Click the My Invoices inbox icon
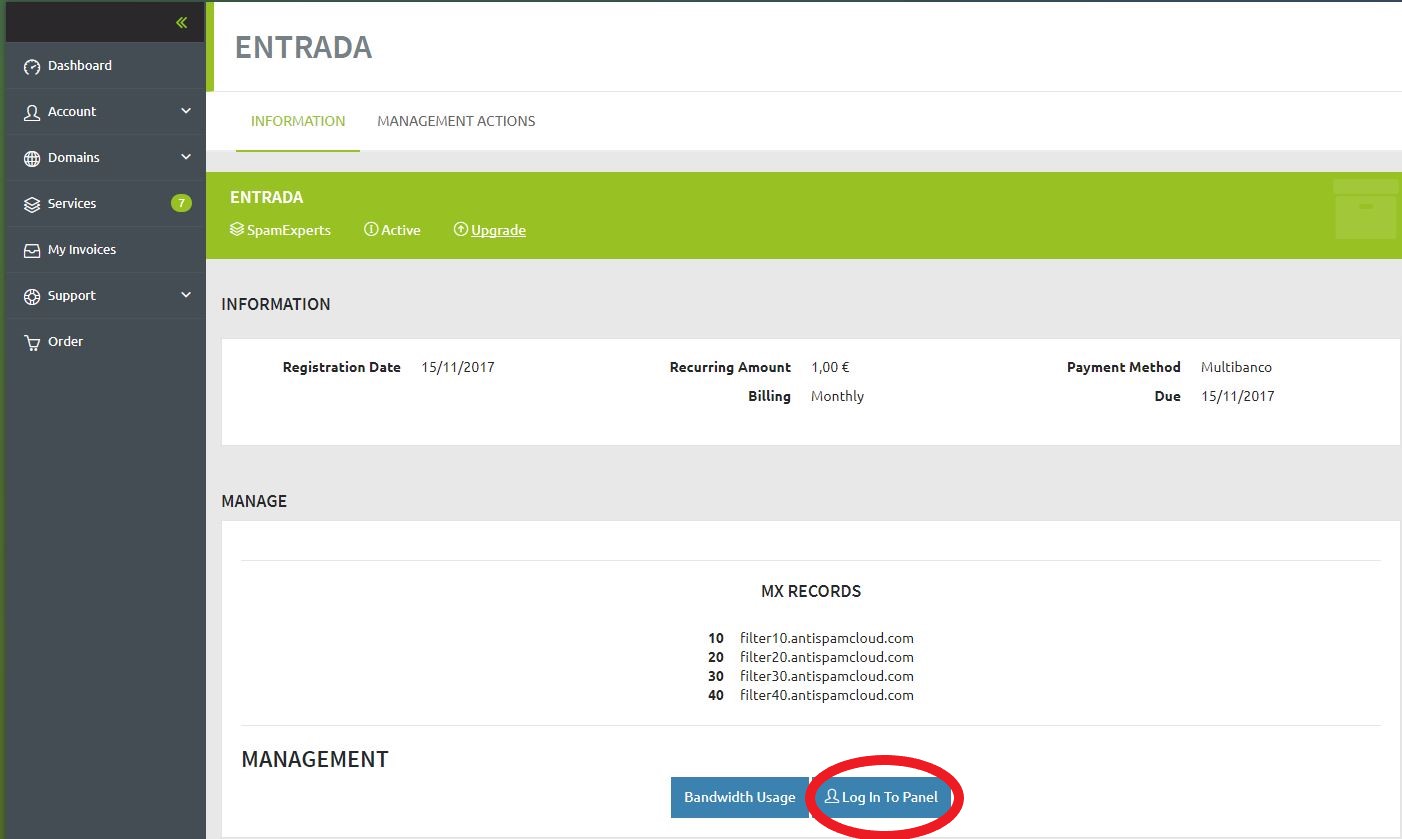The height and width of the screenshot is (839, 1402). click(x=32, y=250)
